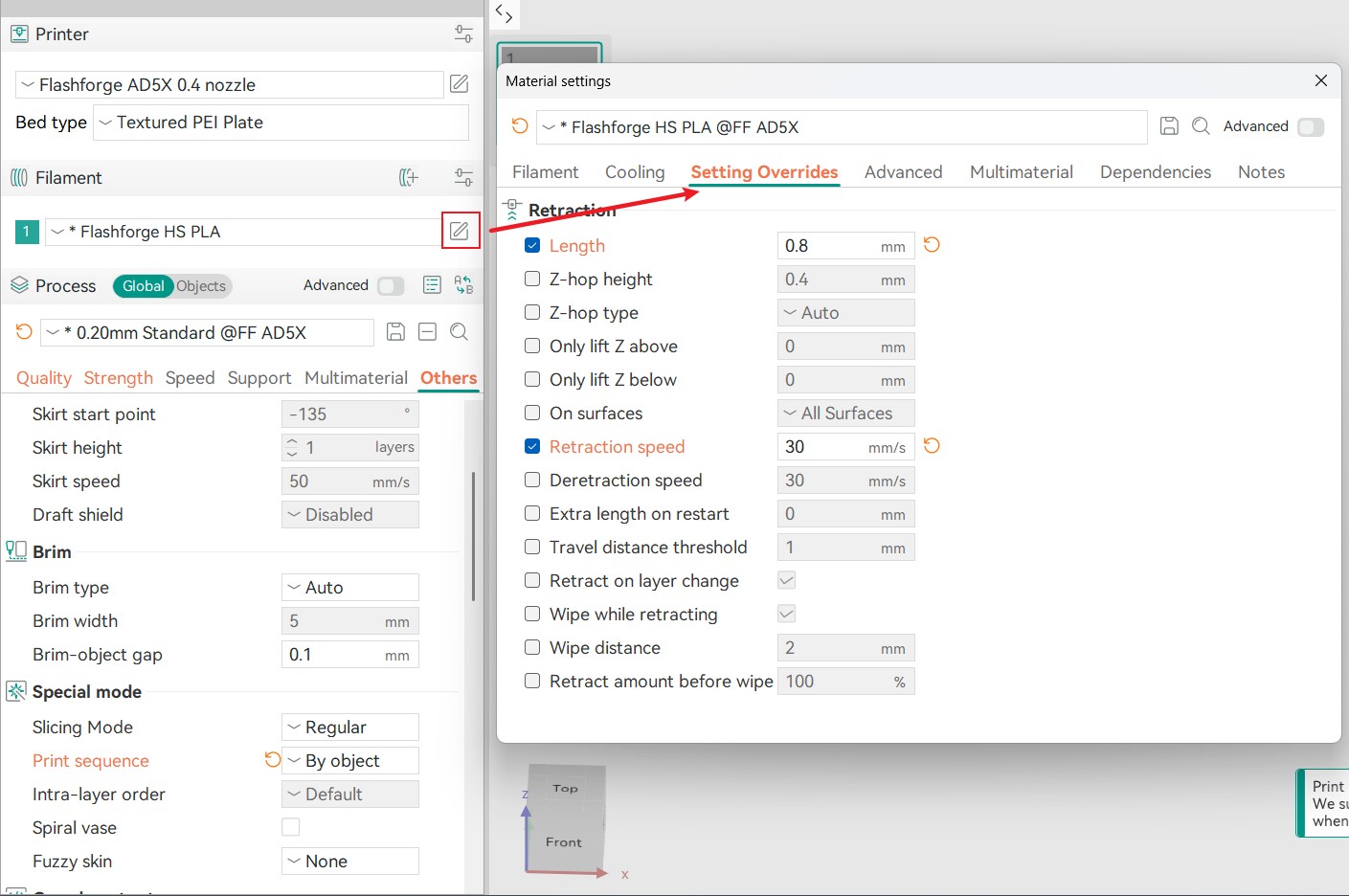Save the material preset with disk icon
This screenshot has height=896, width=1349.
pos(1169,126)
